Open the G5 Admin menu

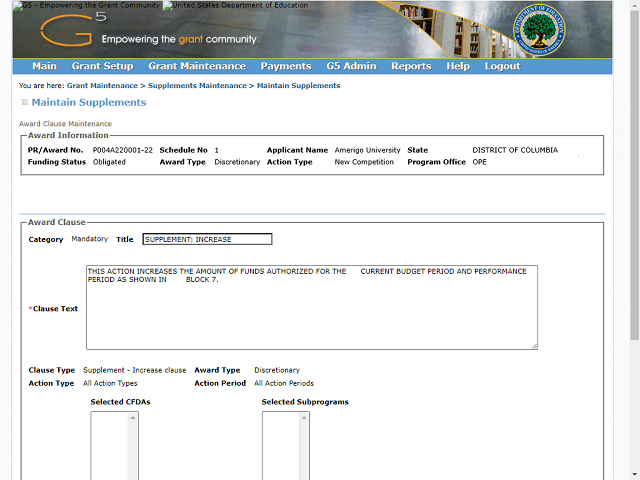pos(351,66)
